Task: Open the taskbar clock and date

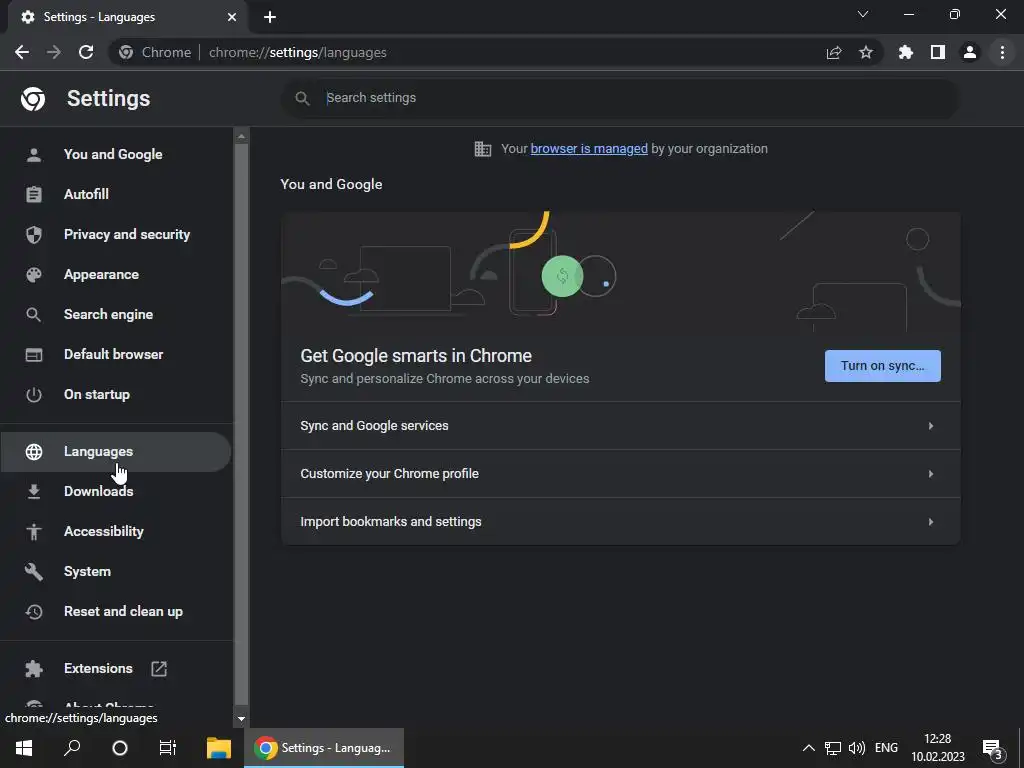Action: 938,748
